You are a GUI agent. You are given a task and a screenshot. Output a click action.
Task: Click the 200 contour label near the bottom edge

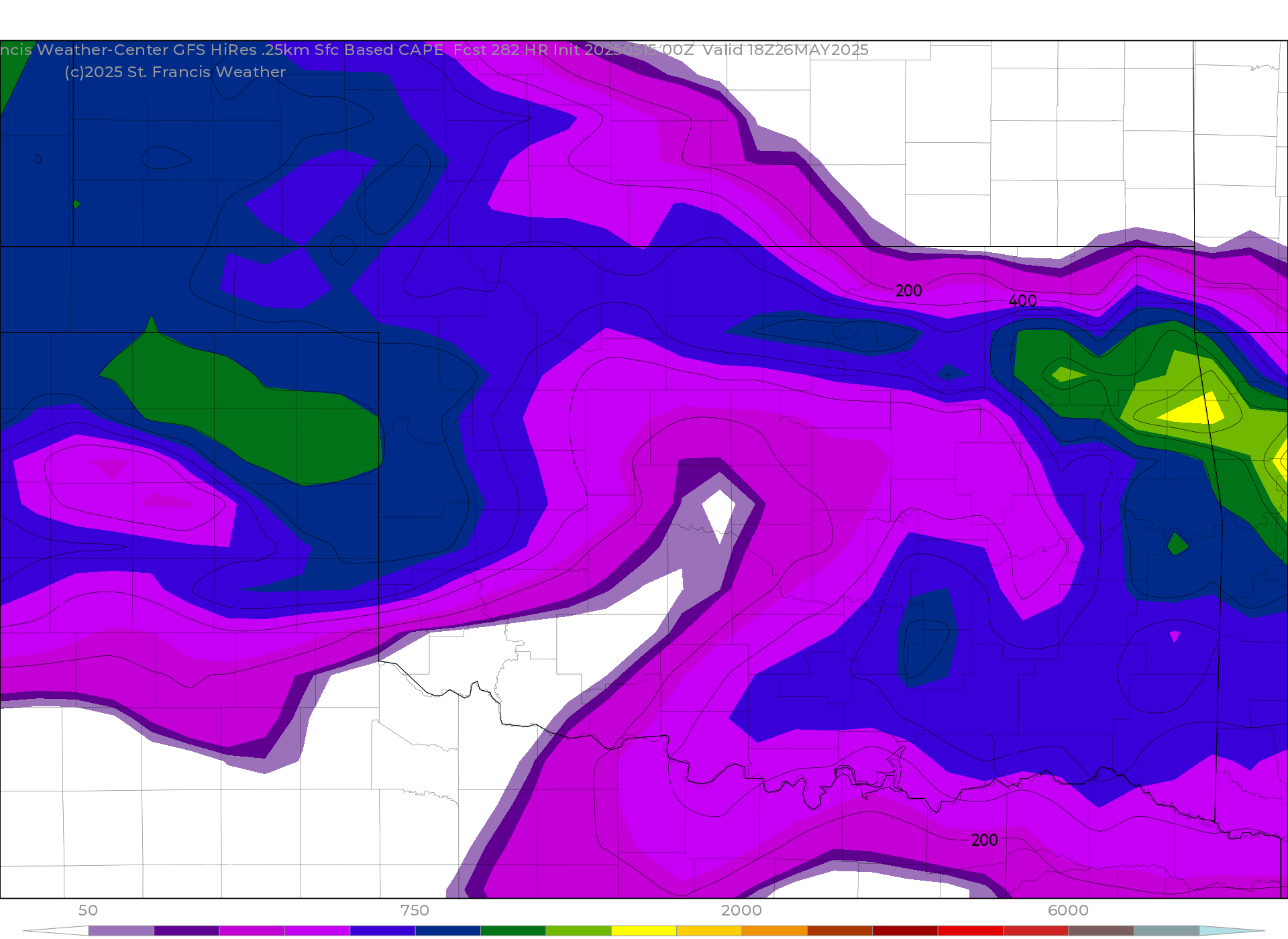pos(985,840)
